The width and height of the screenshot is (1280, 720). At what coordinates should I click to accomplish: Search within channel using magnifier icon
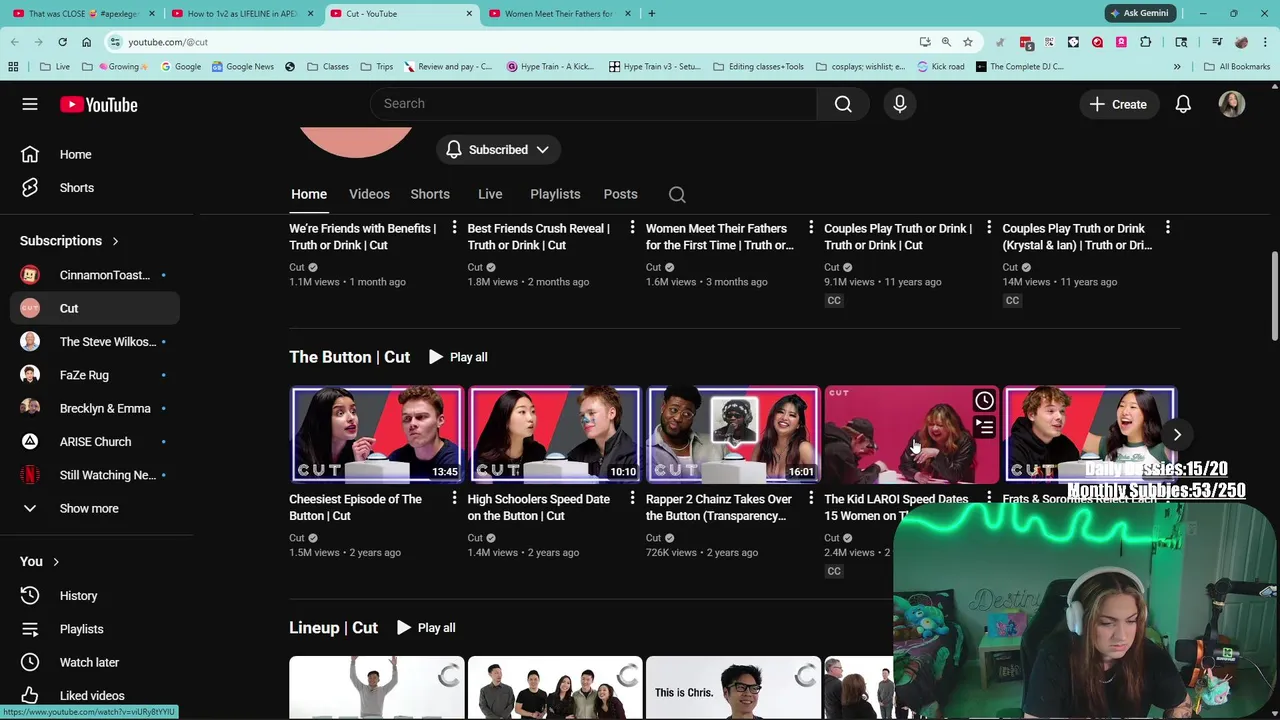point(677,194)
